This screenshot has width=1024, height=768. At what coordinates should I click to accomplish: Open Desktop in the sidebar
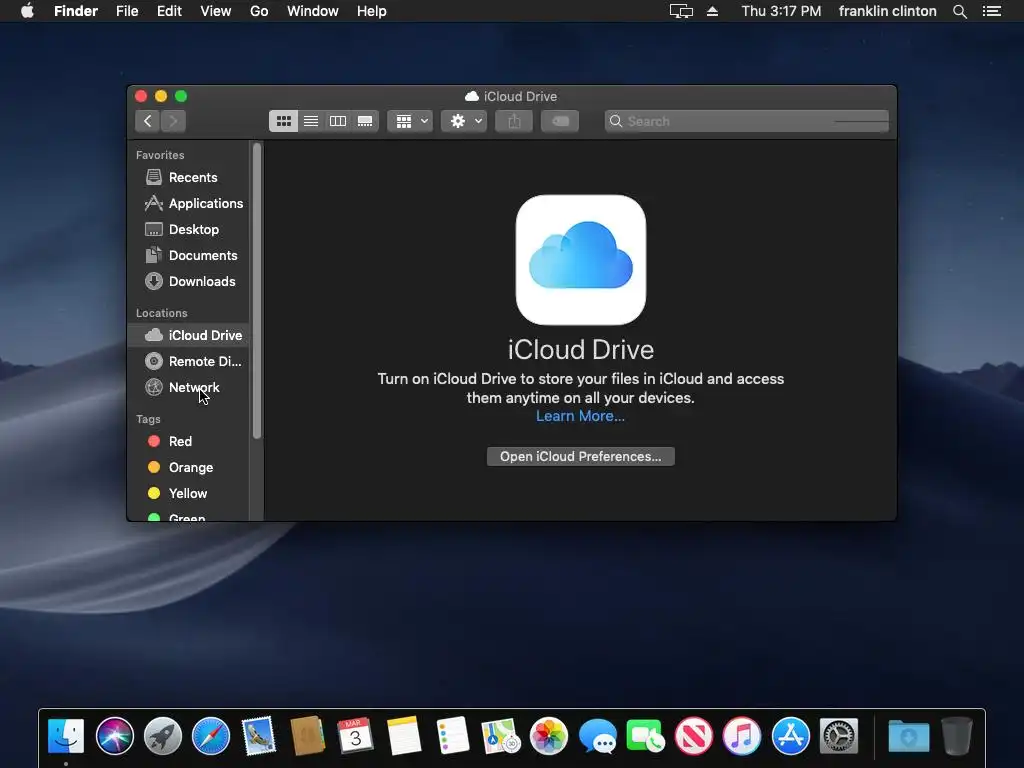point(189,229)
